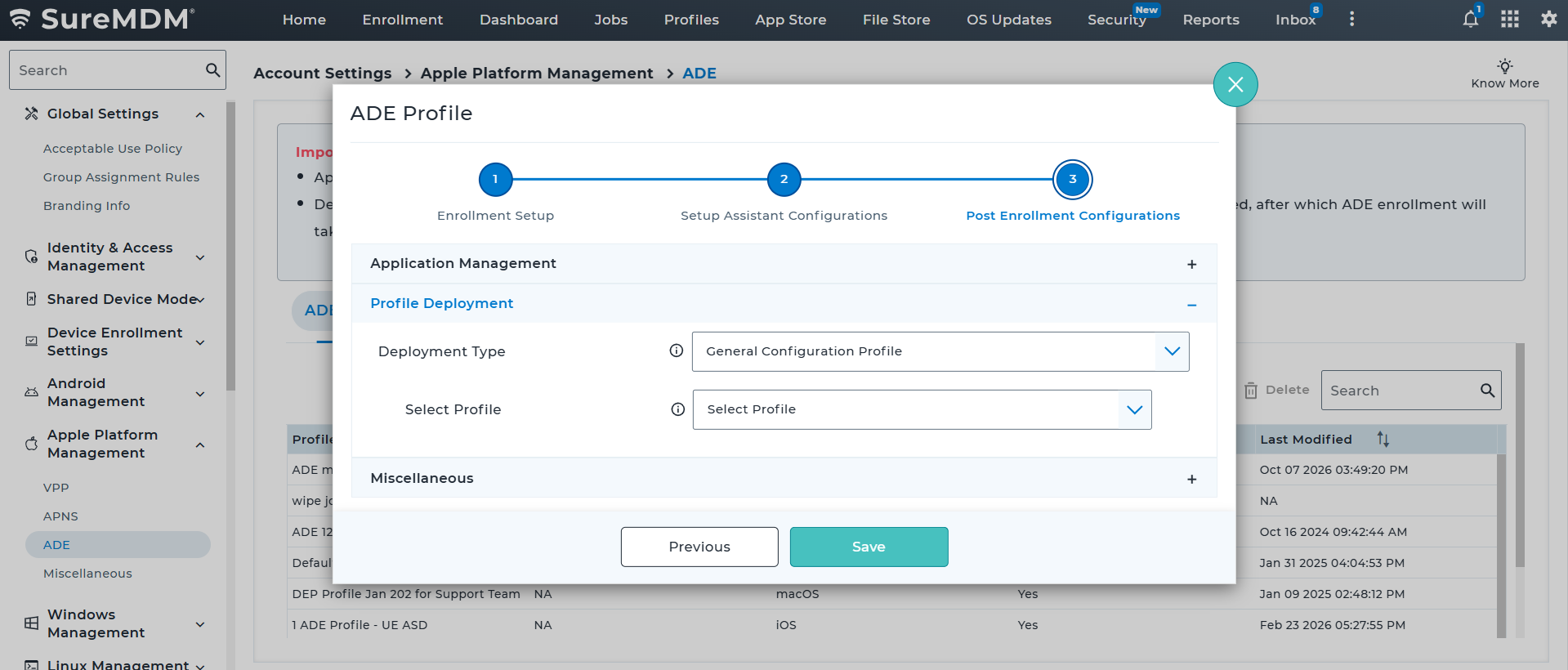Open the apps grid icon
This screenshot has width=1568, height=670.
(1510, 20)
